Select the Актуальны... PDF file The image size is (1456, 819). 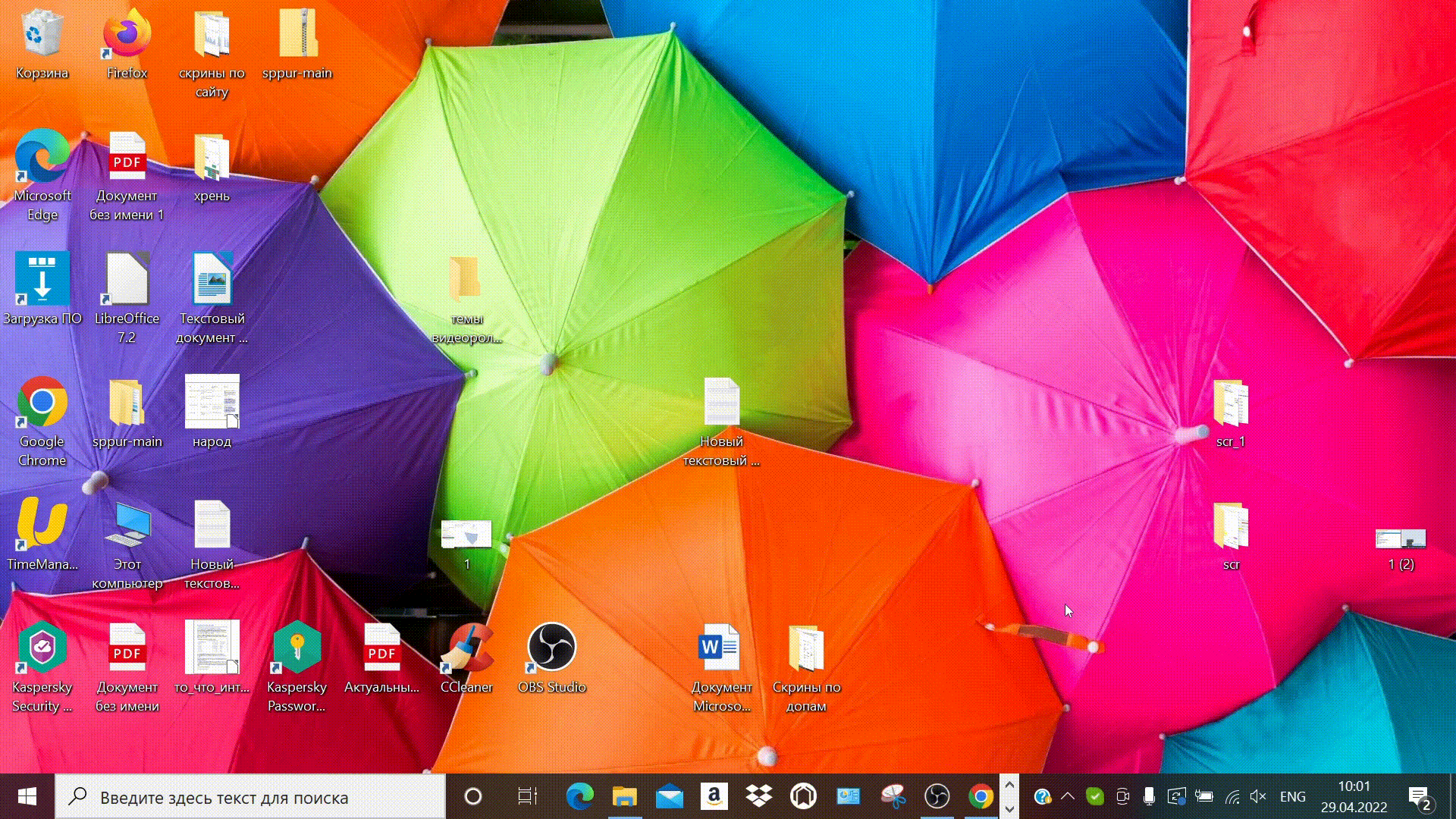pyautogui.click(x=381, y=658)
